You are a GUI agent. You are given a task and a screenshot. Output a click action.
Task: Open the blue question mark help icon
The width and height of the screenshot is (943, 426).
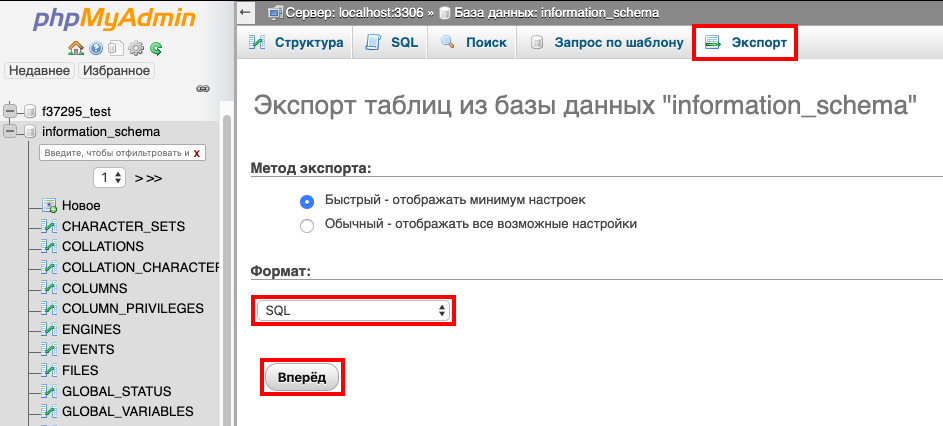pyautogui.click(x=96, y=48)
